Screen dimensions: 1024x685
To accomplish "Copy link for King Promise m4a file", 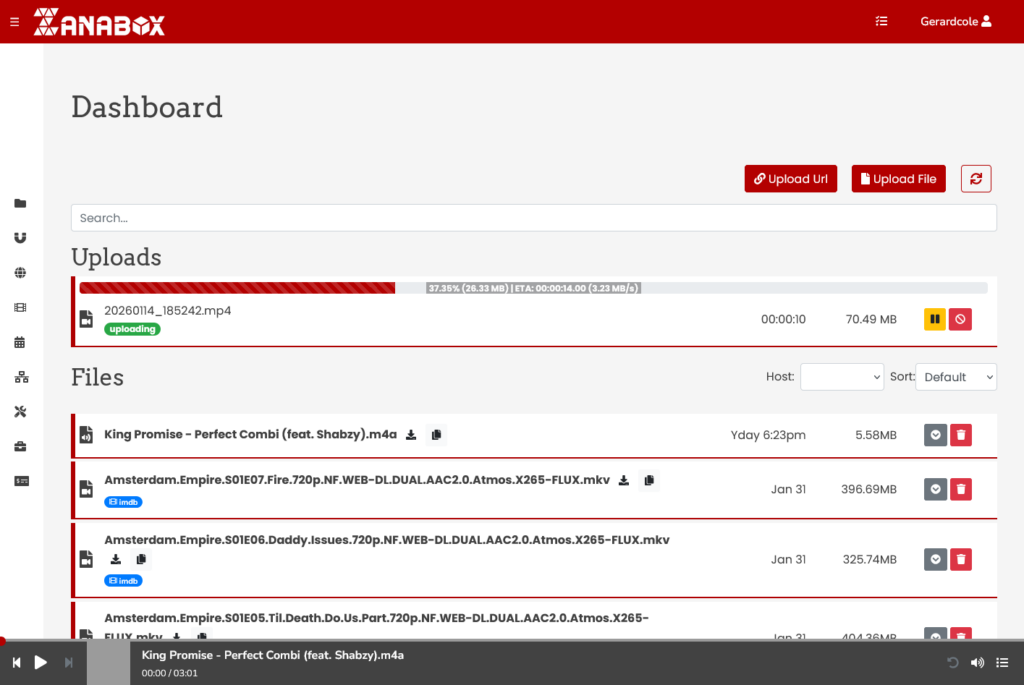I will (437, 434).
